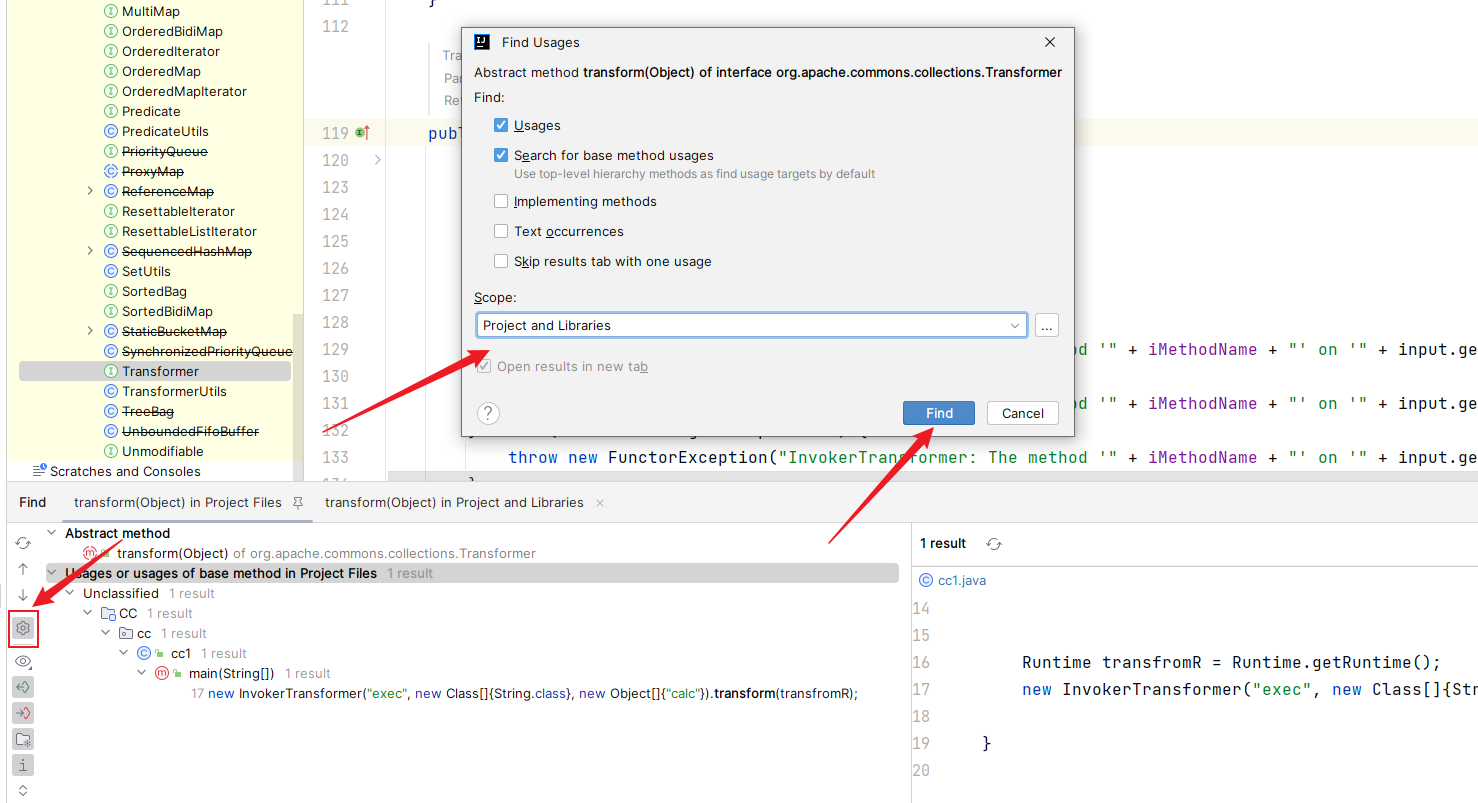Select Scratches and Consoles tree item
Viewport: 1478px width, 803px height.
point(125,471)
